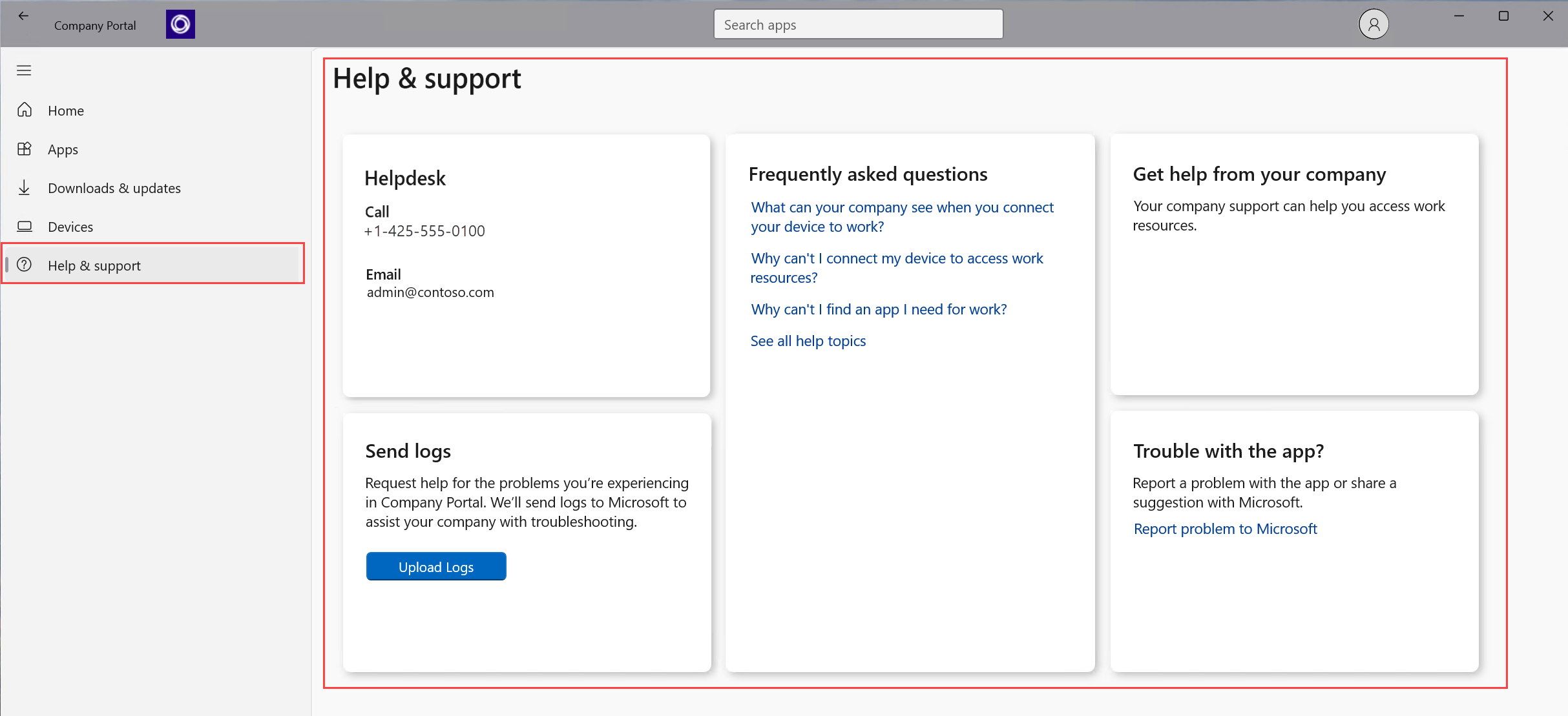This screenshot has width=1568, height=716.
Task: Toggle the hamburger navigation menu
Action: [24, 70]
